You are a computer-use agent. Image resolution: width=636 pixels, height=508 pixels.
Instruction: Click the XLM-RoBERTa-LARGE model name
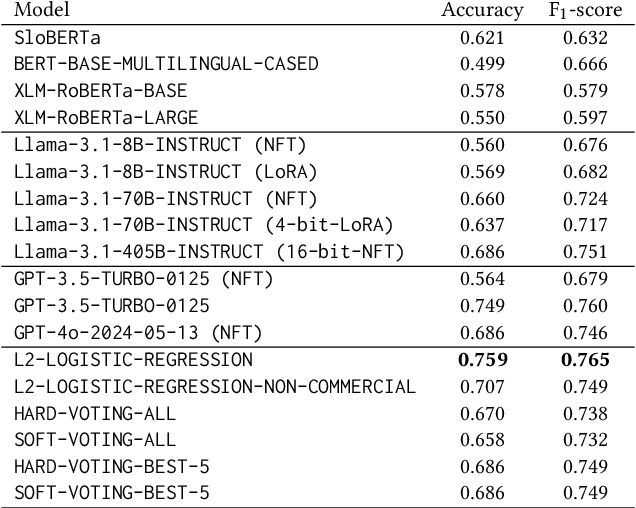106,118
